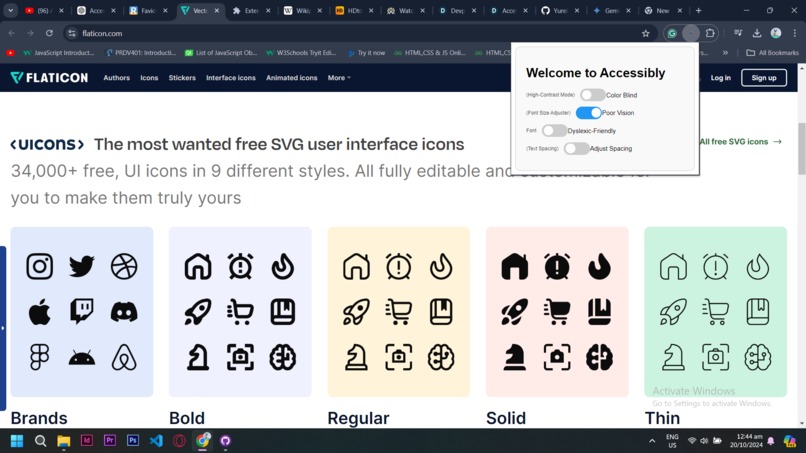Click the brain icon in Thin card
Image resolution: width=806 pixels, height=453 pixels.
point(758,357)
